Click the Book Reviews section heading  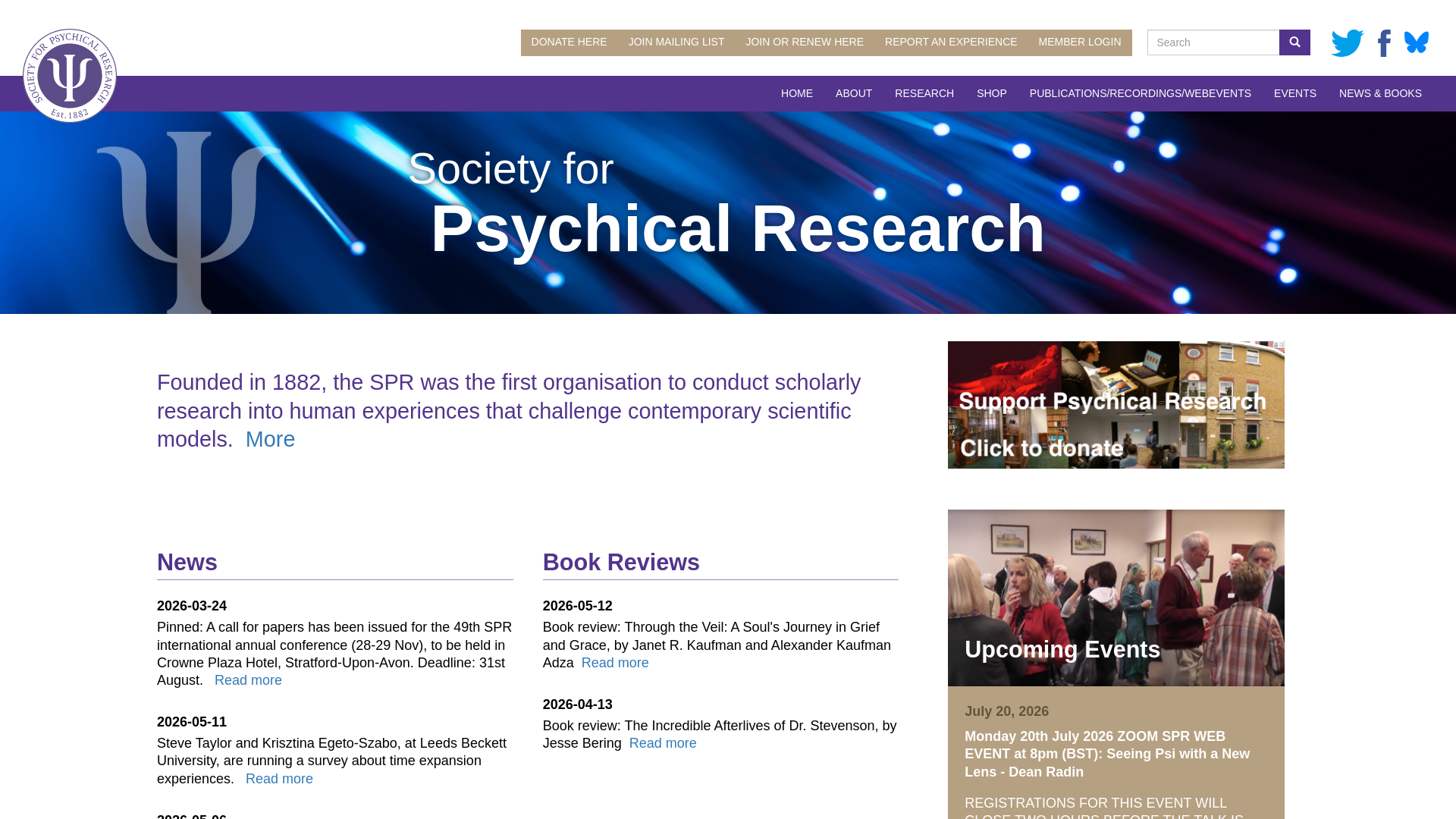coord(621,563)
